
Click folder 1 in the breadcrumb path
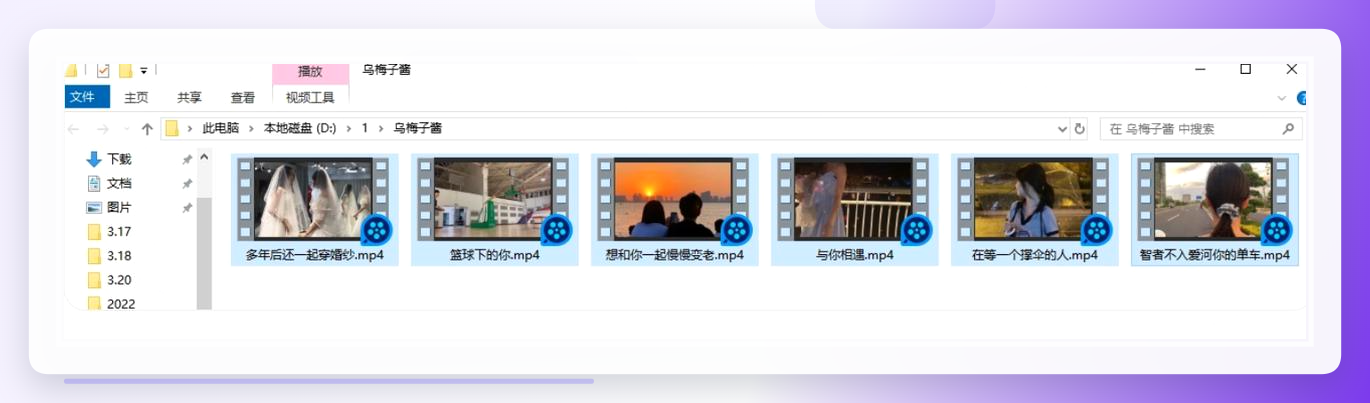coord(365,129)
